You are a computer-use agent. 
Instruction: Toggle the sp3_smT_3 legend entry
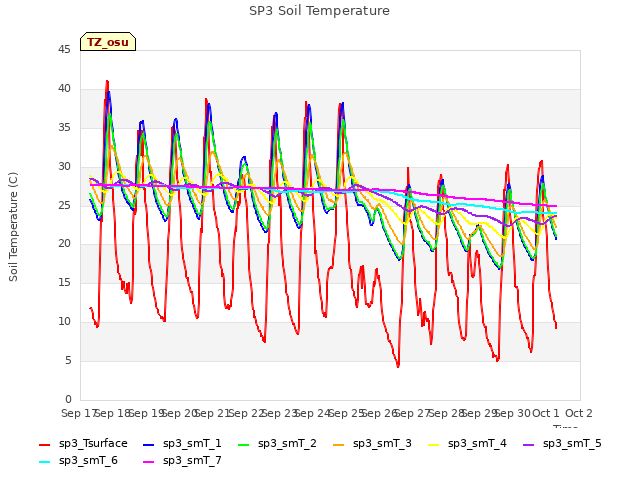(372, 444)
